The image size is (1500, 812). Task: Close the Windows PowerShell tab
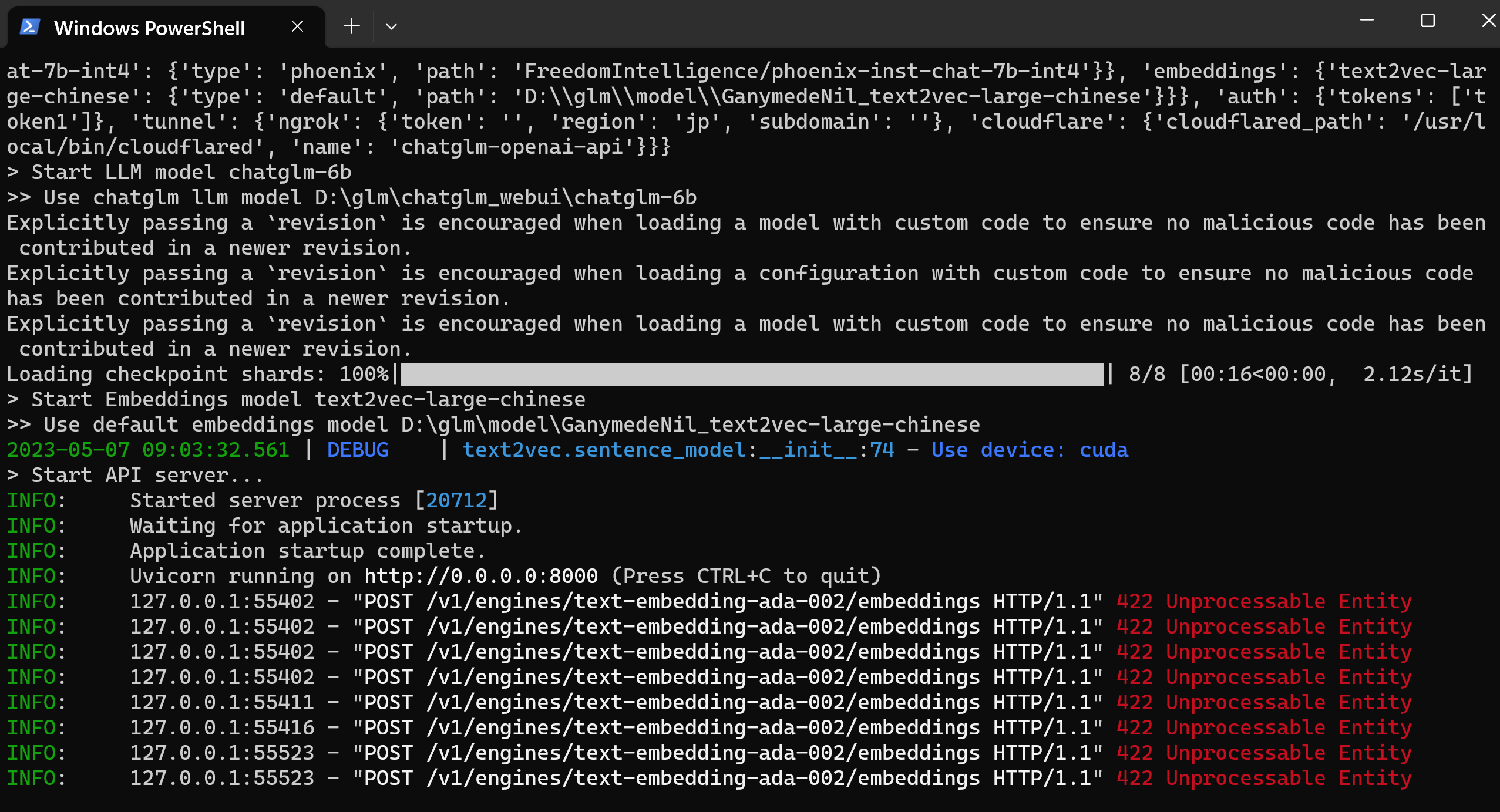click(297, 26)
